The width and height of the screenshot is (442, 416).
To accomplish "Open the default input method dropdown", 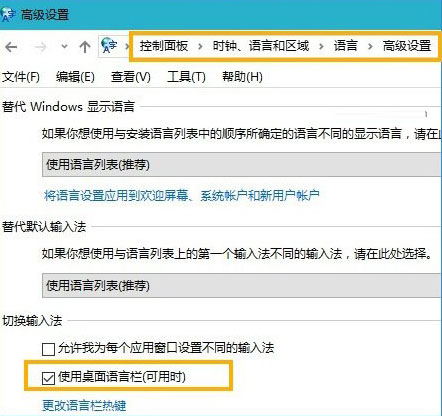I will click(242, 285).
